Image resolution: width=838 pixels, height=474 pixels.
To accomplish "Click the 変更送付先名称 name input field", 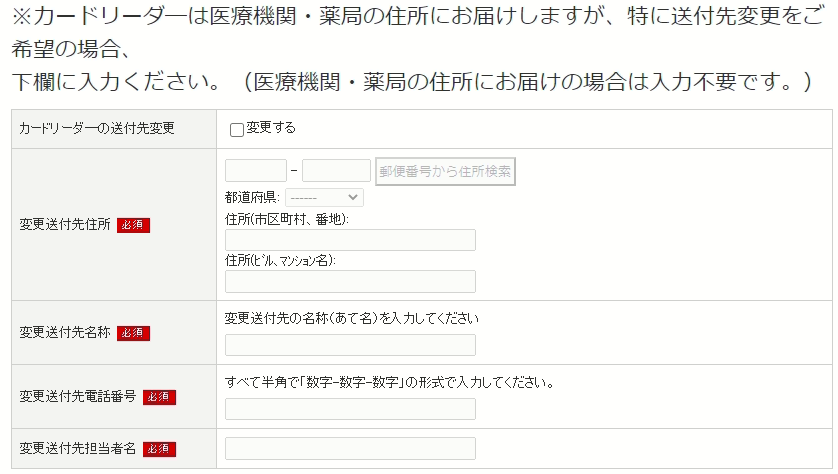I will (350, 345).
